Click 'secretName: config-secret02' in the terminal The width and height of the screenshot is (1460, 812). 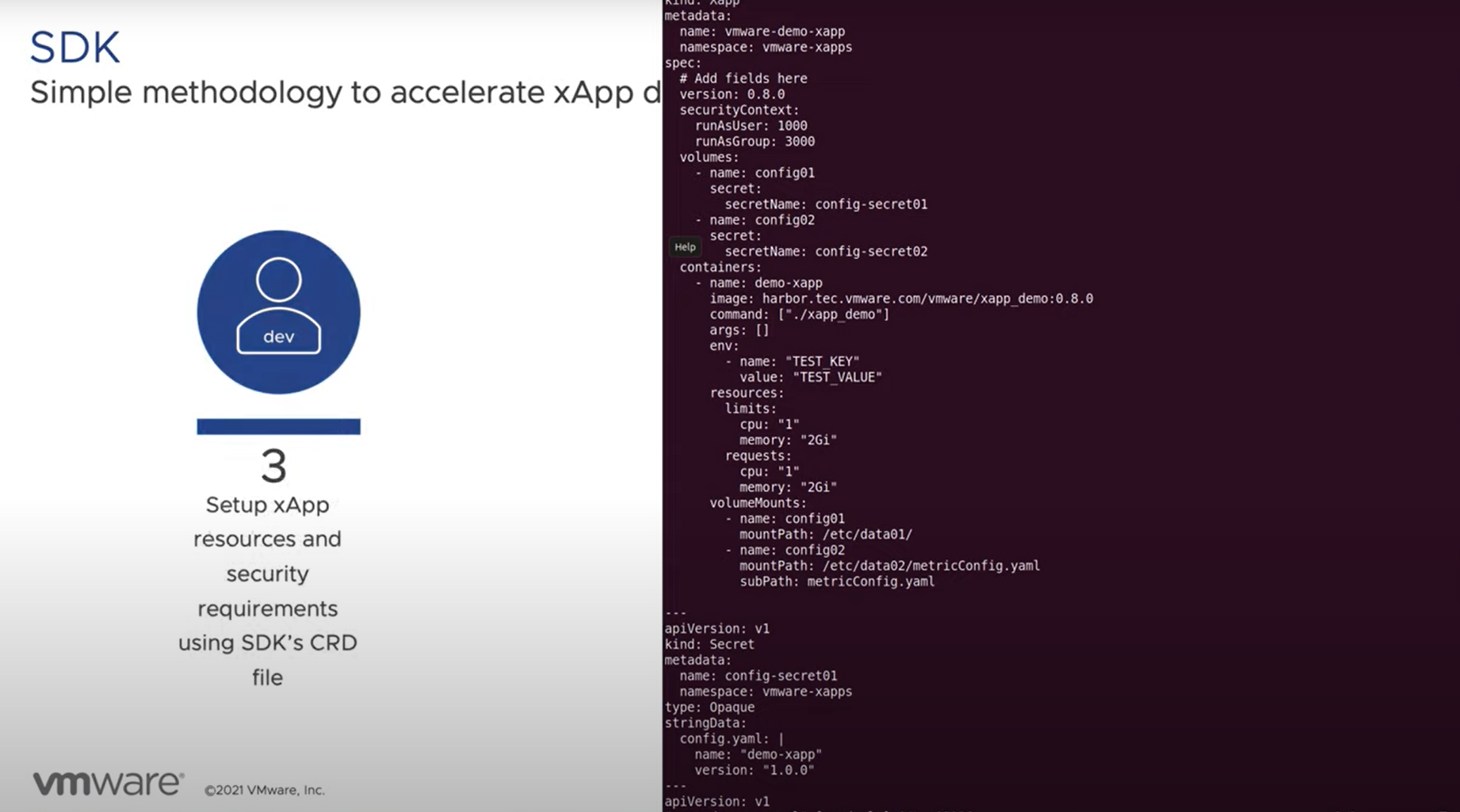[826, 251]
